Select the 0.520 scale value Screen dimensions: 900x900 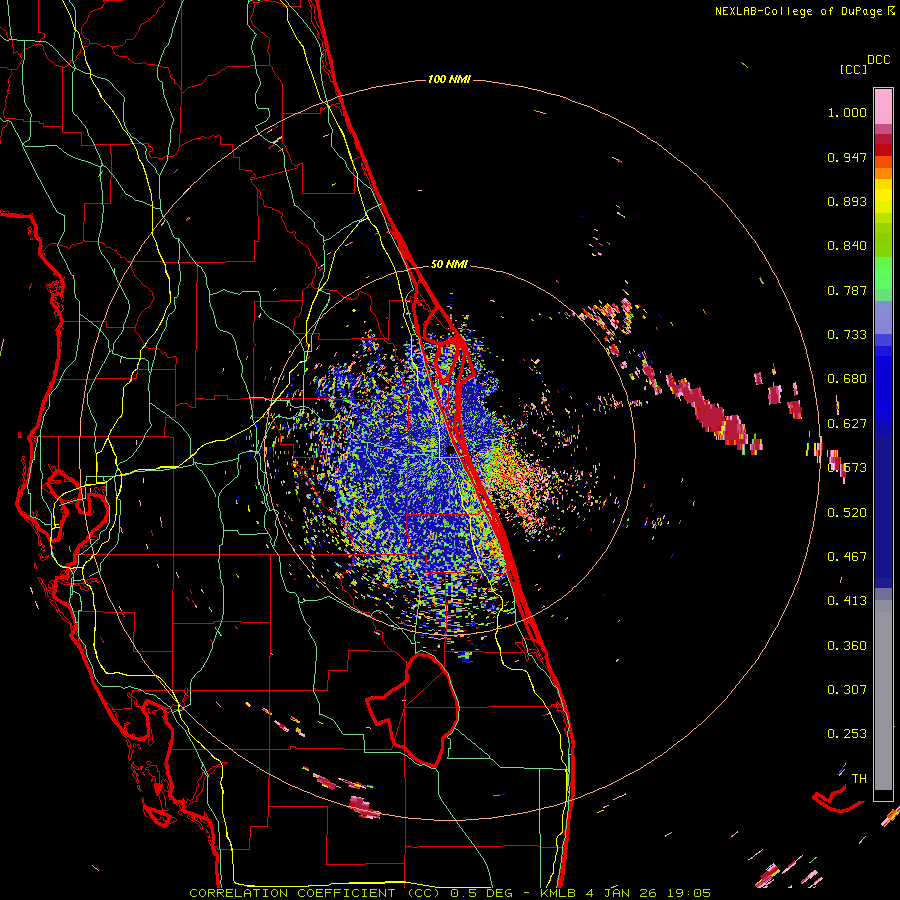tap(847, 512)
